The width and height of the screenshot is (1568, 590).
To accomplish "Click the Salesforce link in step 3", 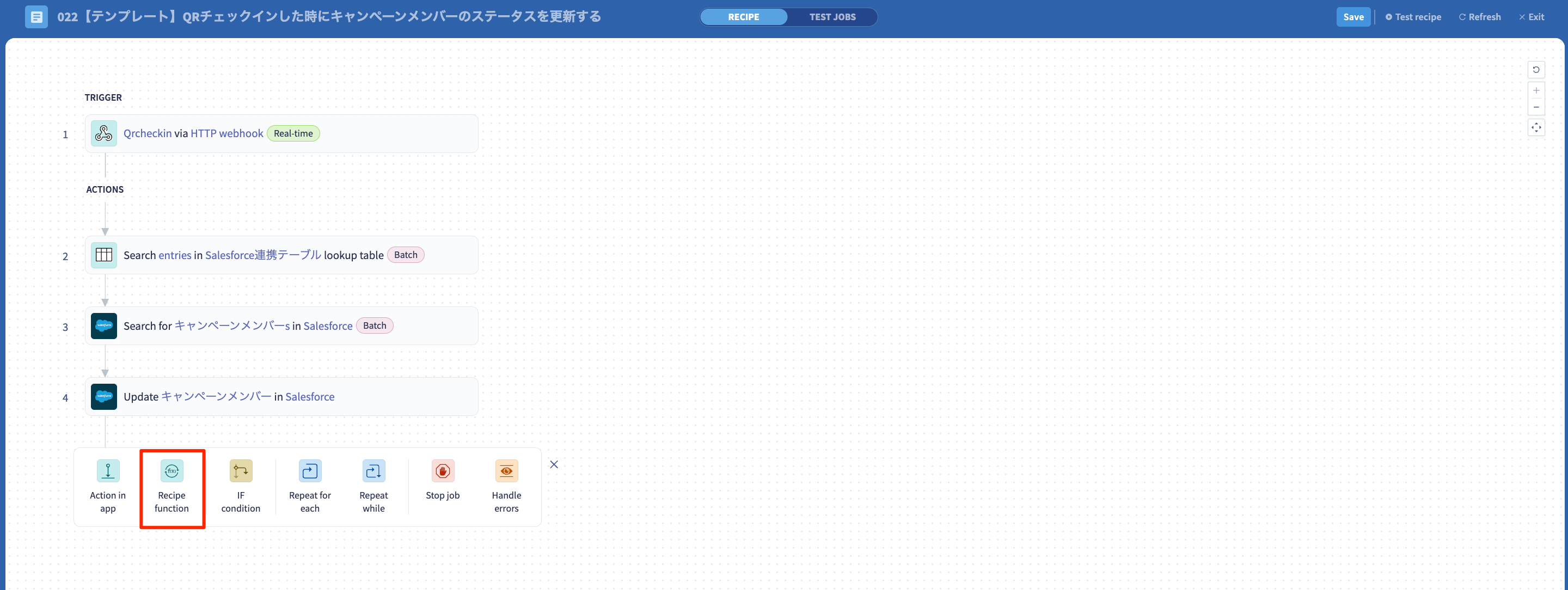I will pos(328,325).
